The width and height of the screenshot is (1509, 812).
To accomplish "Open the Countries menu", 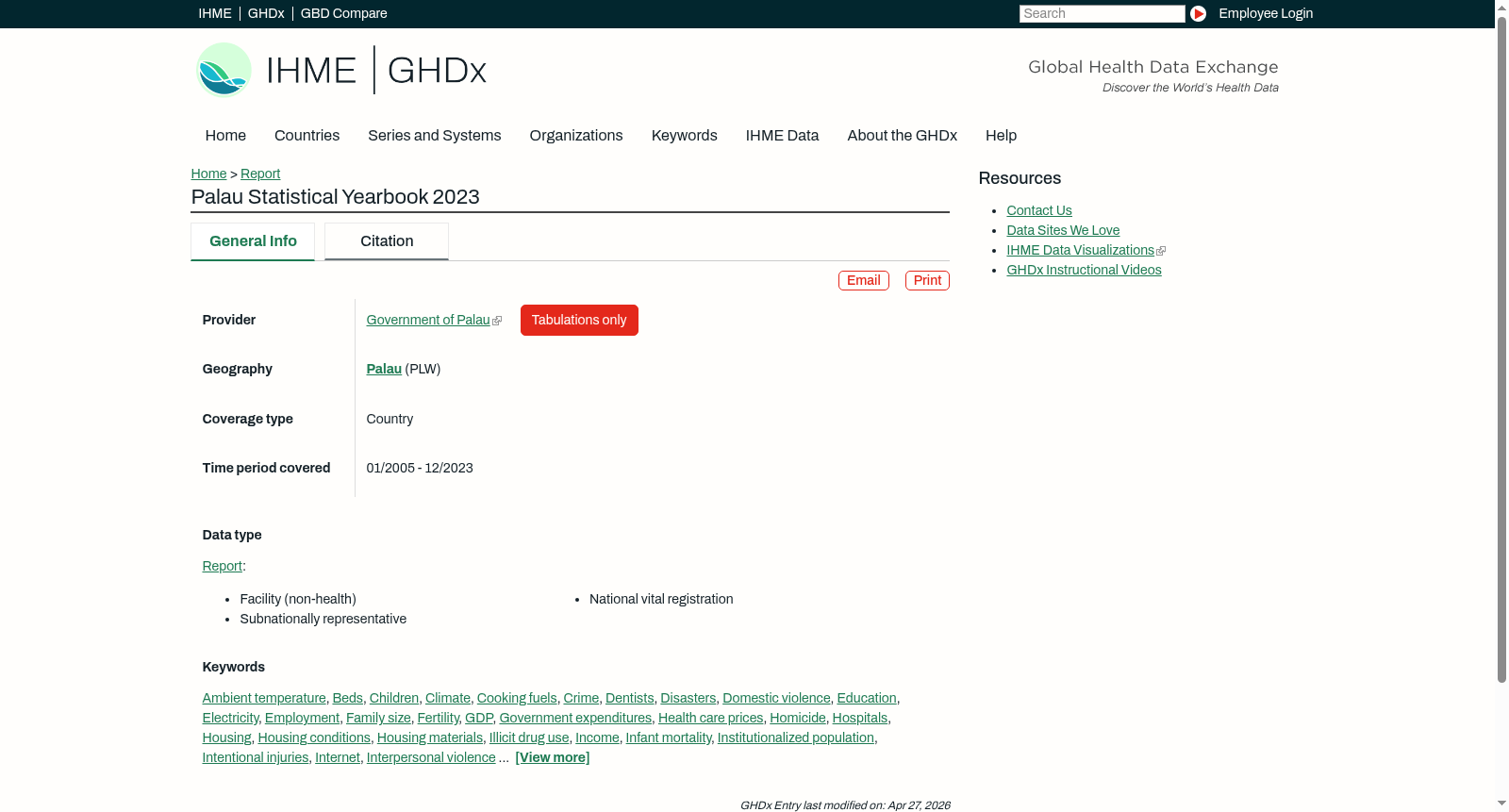I will (307, 136).
